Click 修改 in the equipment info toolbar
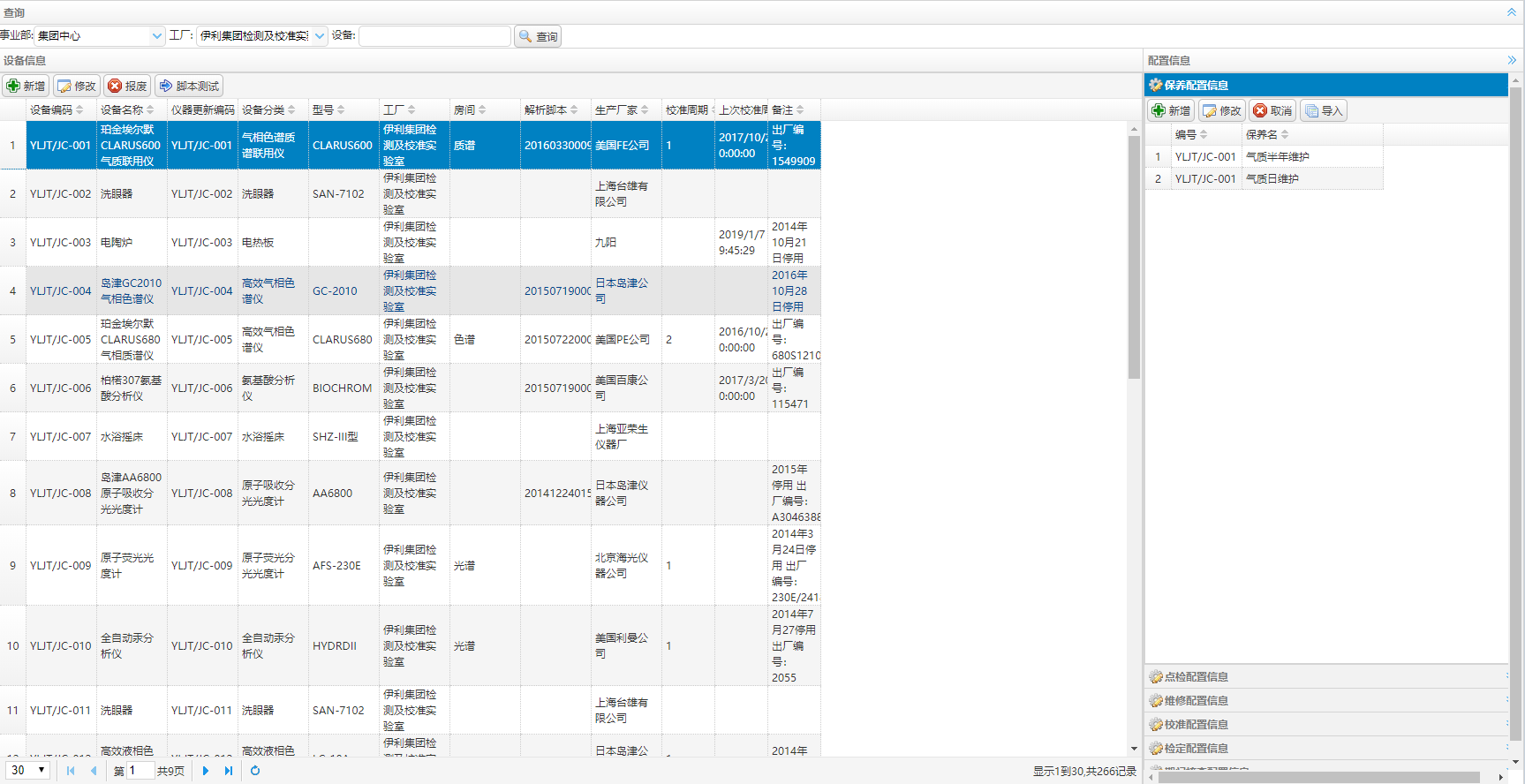1525x784 pixels. click(77, 86)
